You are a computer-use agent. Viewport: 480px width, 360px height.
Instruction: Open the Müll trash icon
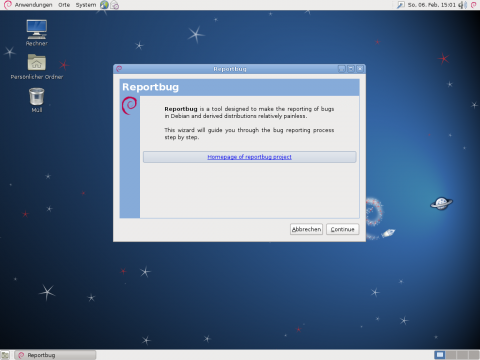[37, 100]
